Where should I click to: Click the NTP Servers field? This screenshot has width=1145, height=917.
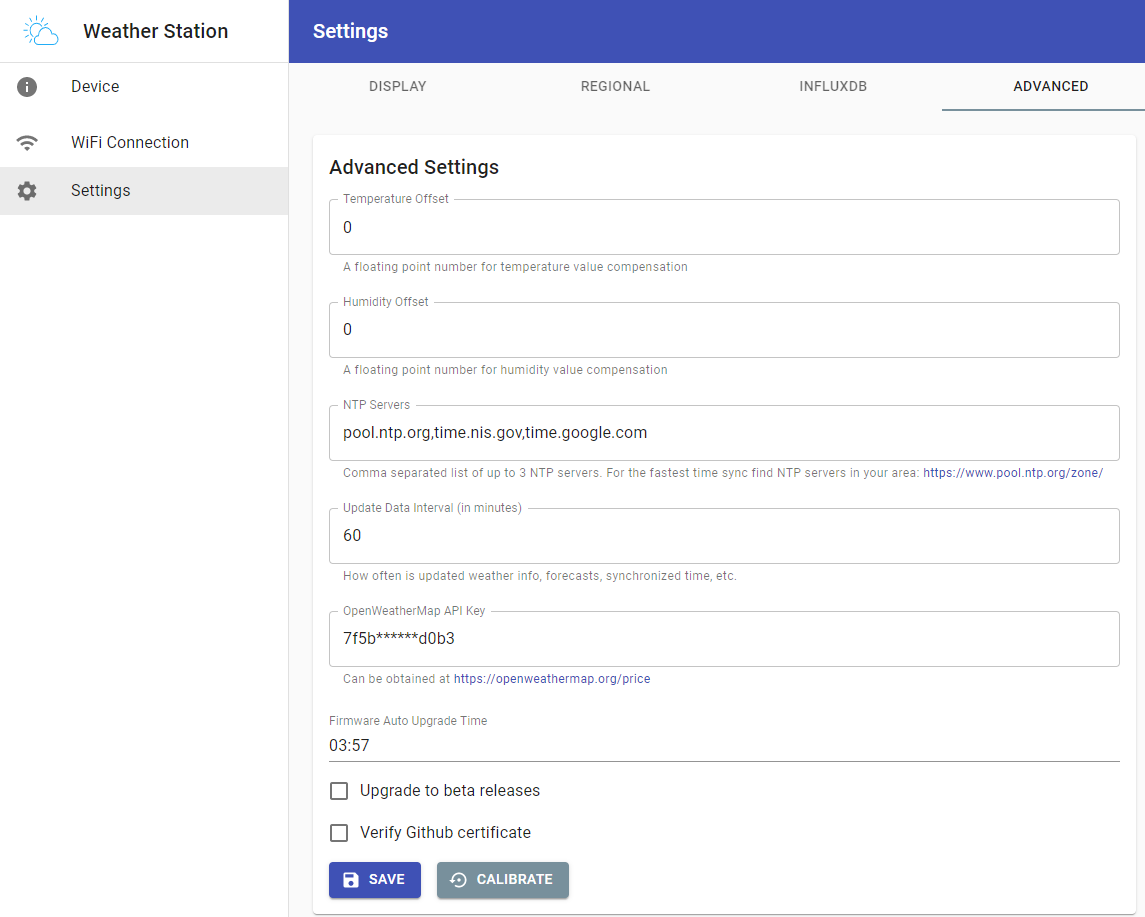(x=724, y=433)
